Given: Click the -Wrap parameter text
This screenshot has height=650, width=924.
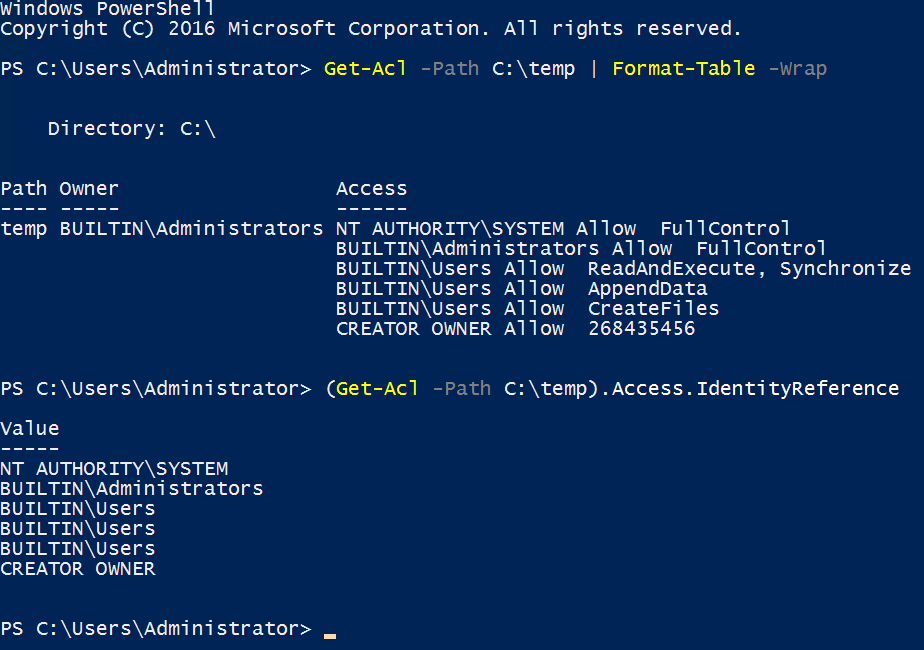Looking at the screenshot, I should (x=797, y=68).
